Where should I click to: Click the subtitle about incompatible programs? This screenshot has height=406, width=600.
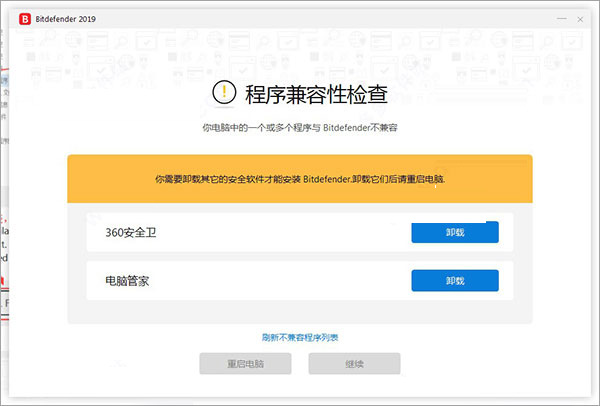300,127
